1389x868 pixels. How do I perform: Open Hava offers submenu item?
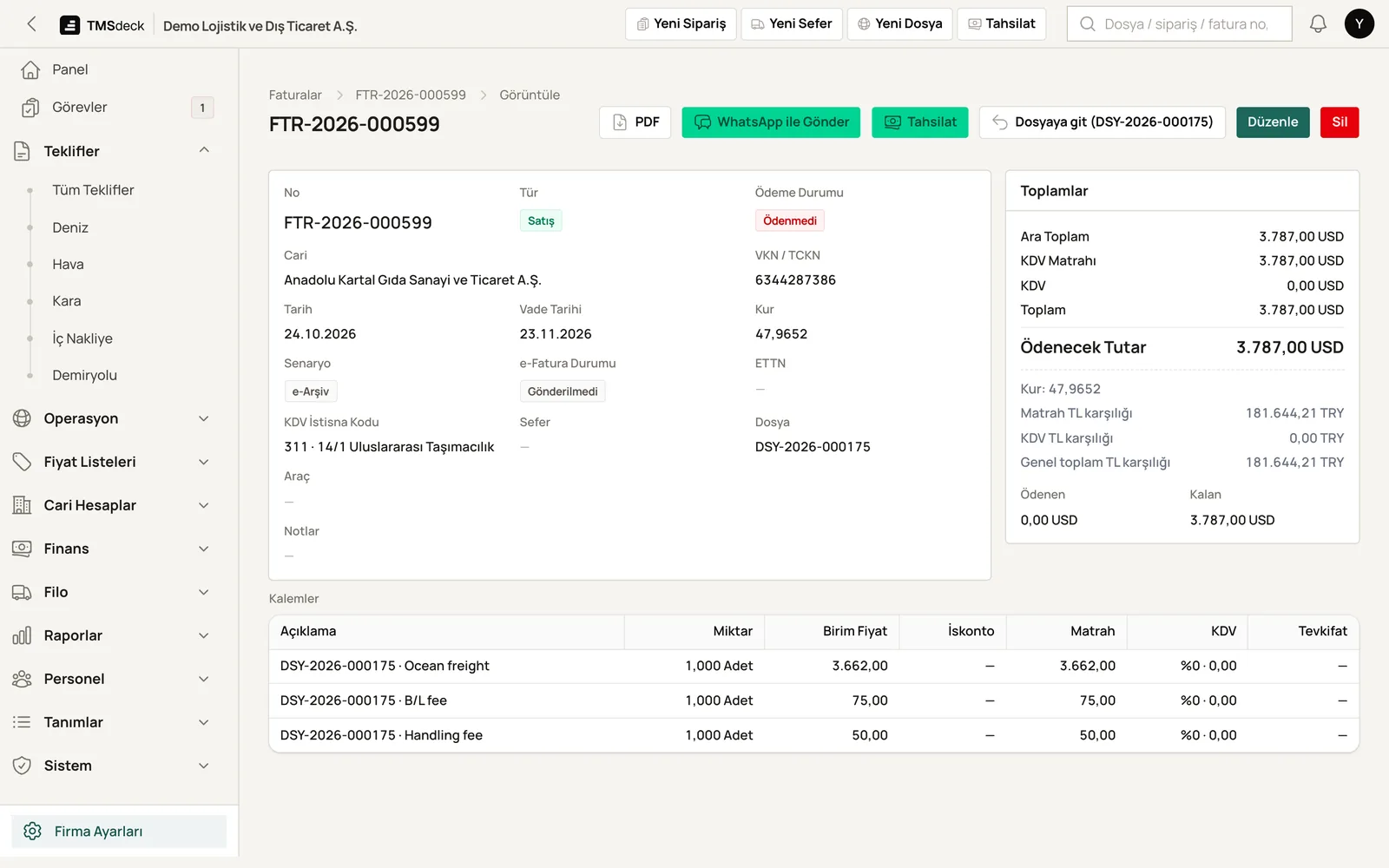(x=68, y=265)
